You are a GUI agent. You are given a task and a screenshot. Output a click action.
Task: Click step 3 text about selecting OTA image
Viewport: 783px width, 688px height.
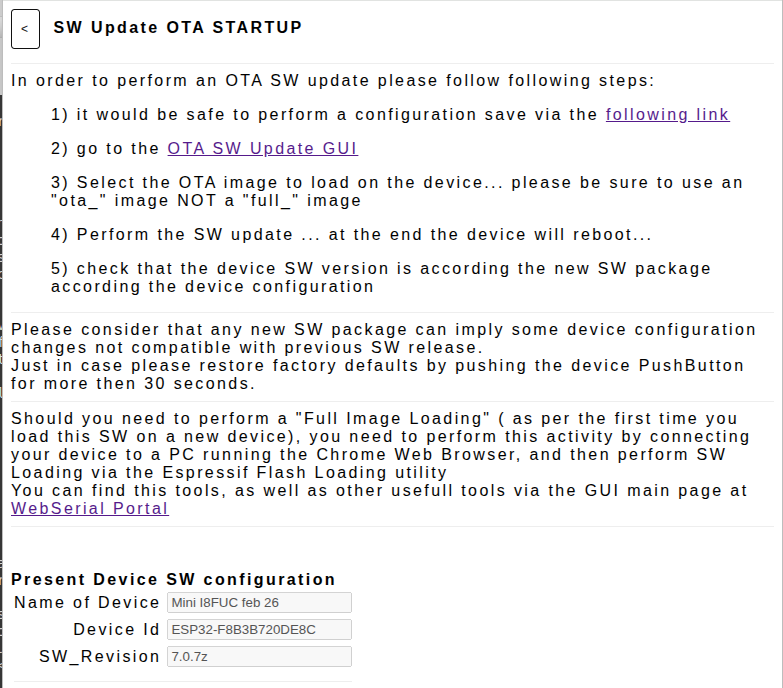(x=395, y=192)
